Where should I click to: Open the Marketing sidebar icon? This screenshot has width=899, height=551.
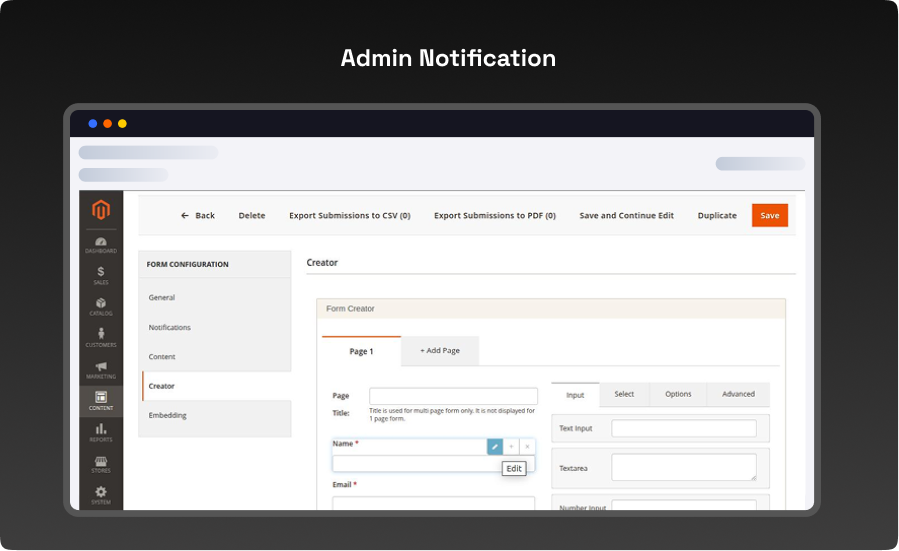[x=101, y=370]
